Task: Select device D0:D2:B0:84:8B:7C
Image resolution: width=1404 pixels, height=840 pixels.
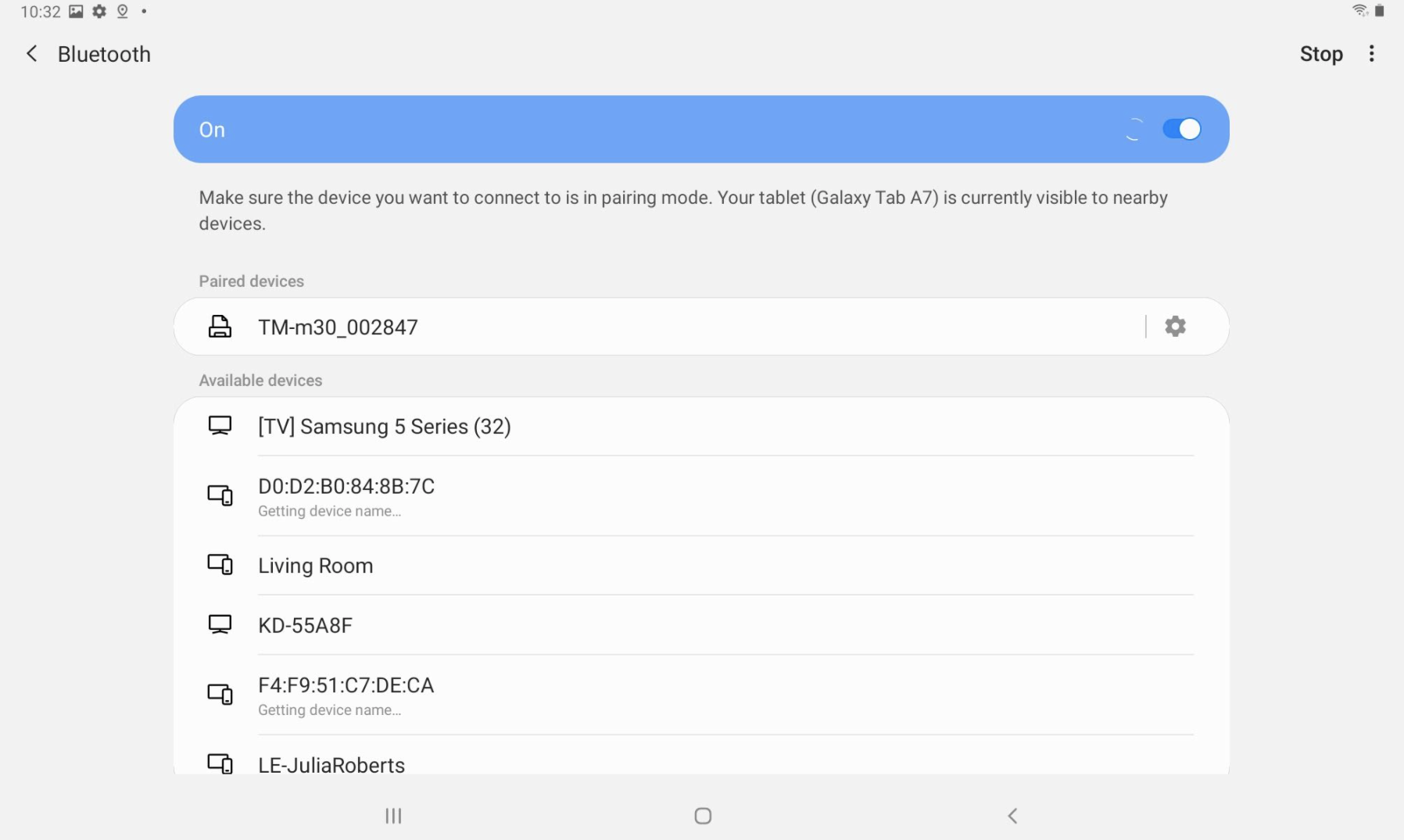Action: (701, 496)
